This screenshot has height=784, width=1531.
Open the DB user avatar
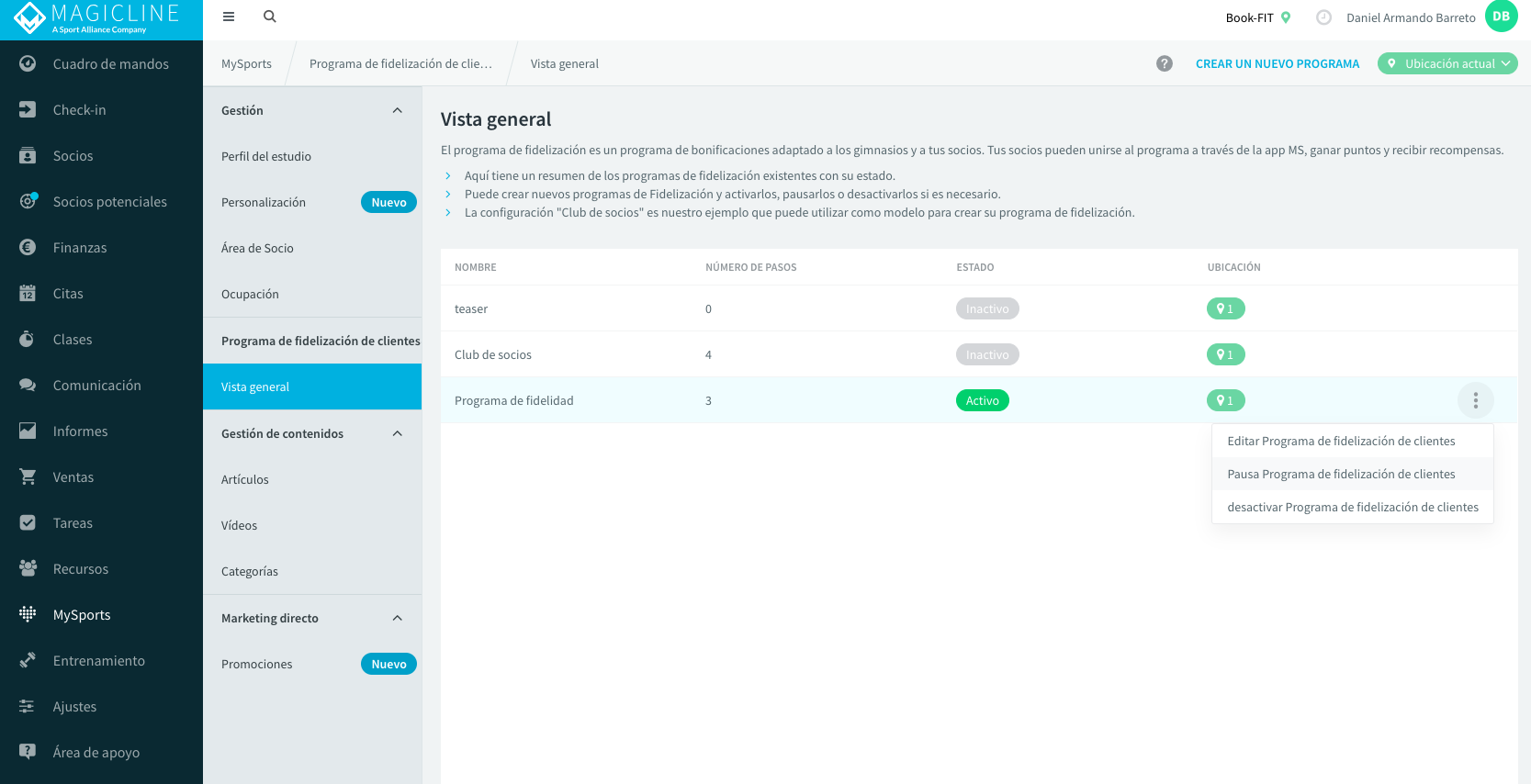[1502, 17]
